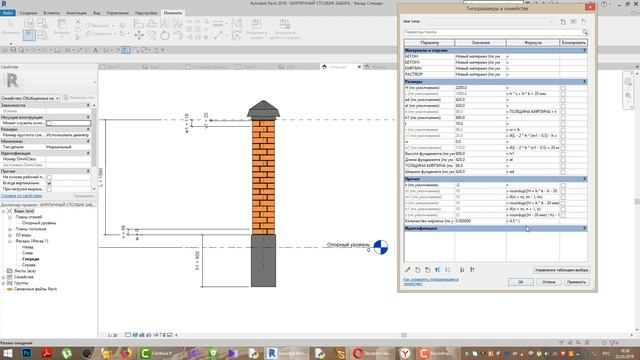Switch to 'Создание' ribbon tab
The width and height of the screenshot is (640, 360).
tap(28, 13)
